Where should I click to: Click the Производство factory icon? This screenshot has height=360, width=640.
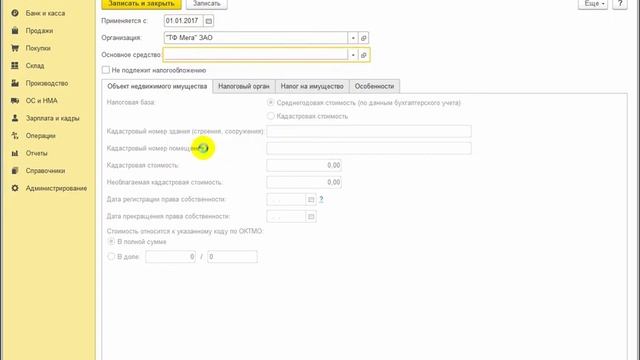pos(15,83)
